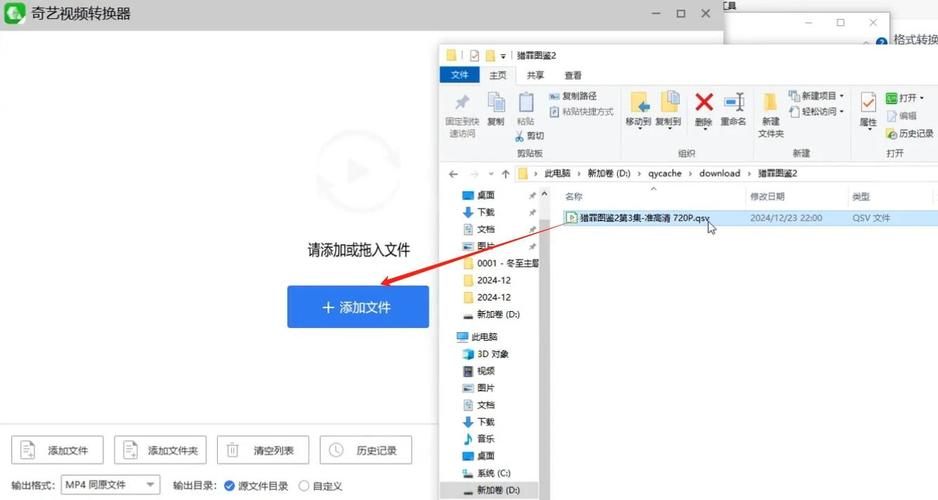Screen dimensions: 938x500
Task: Click the 复制 icon in ribbon clipboard group
Action: tap(496, 102)
